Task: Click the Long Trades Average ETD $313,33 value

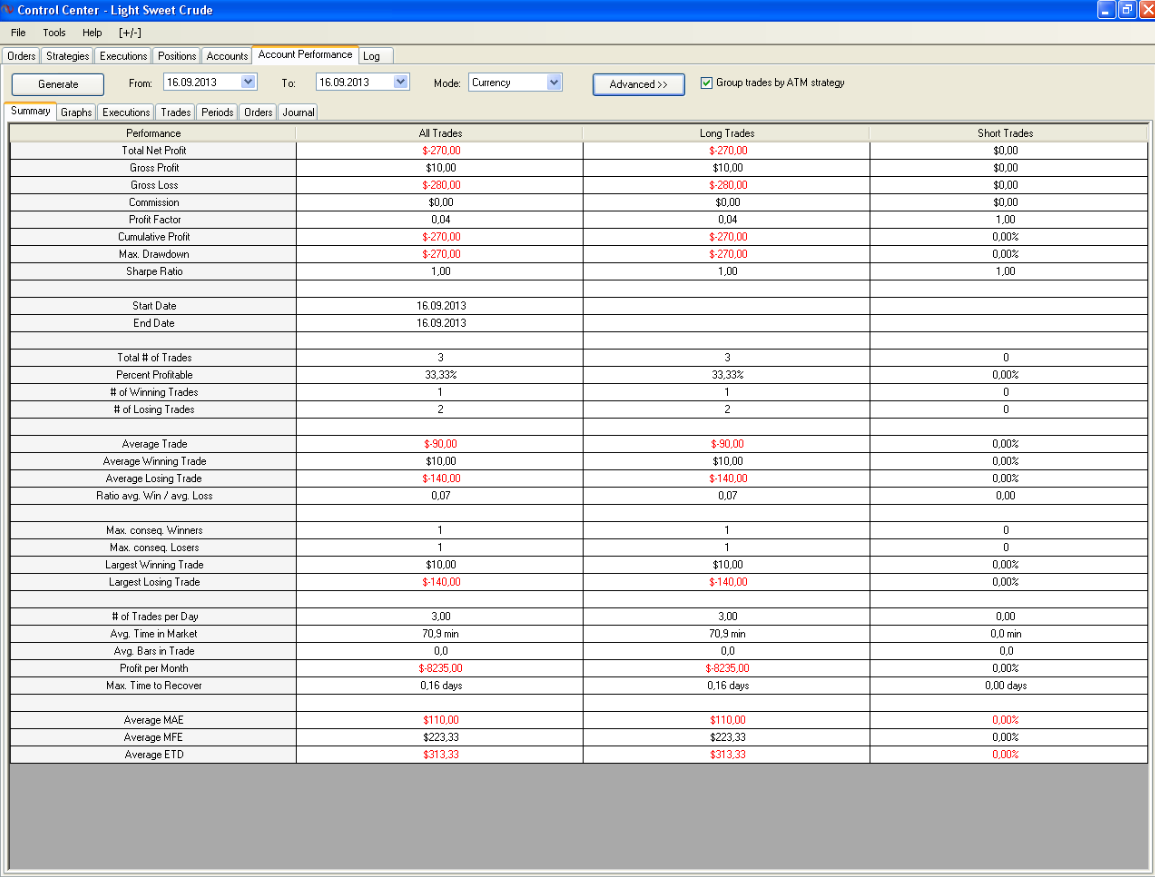Action: point(727,755)
